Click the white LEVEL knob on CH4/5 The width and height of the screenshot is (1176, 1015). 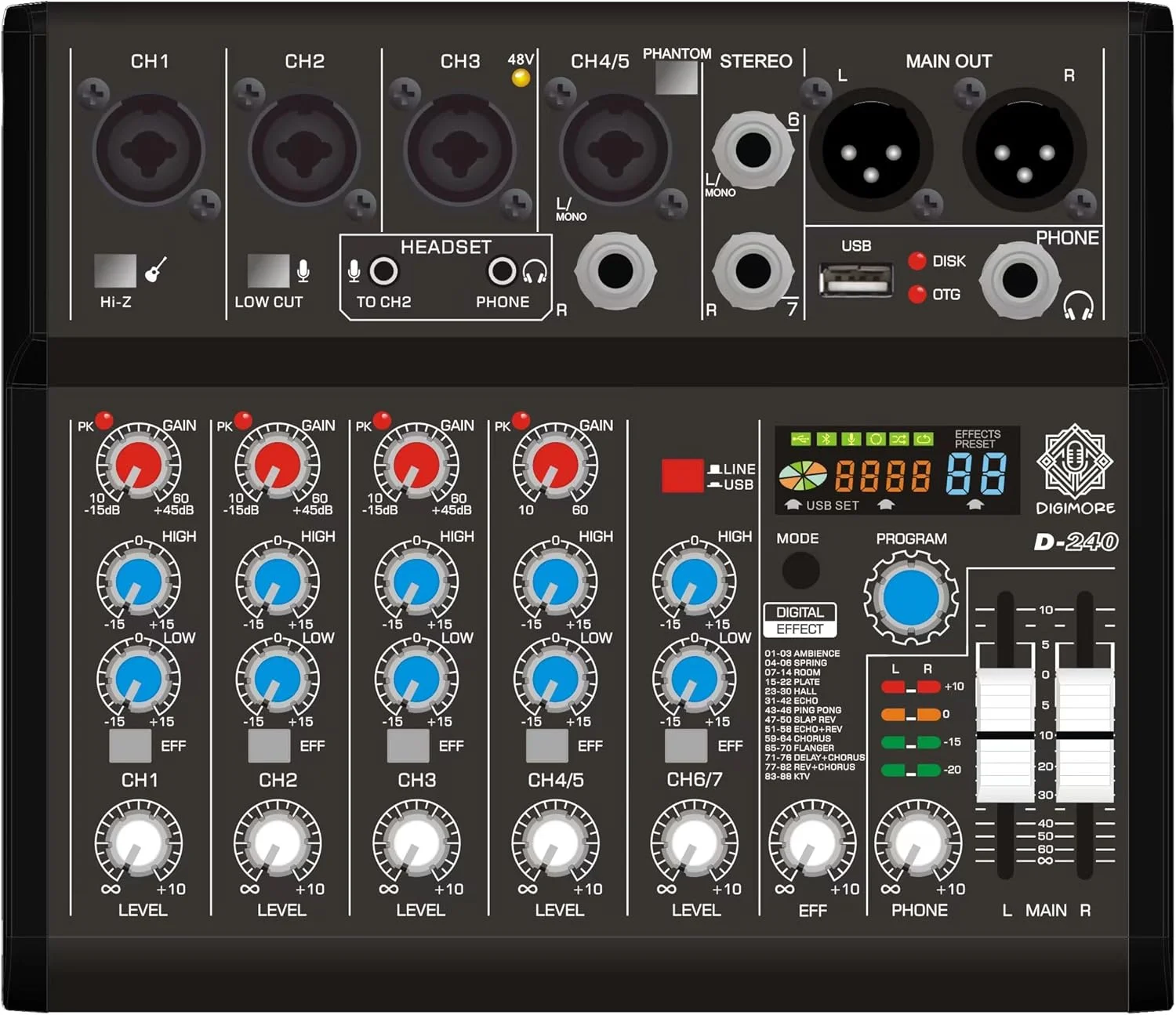point(555,843)
